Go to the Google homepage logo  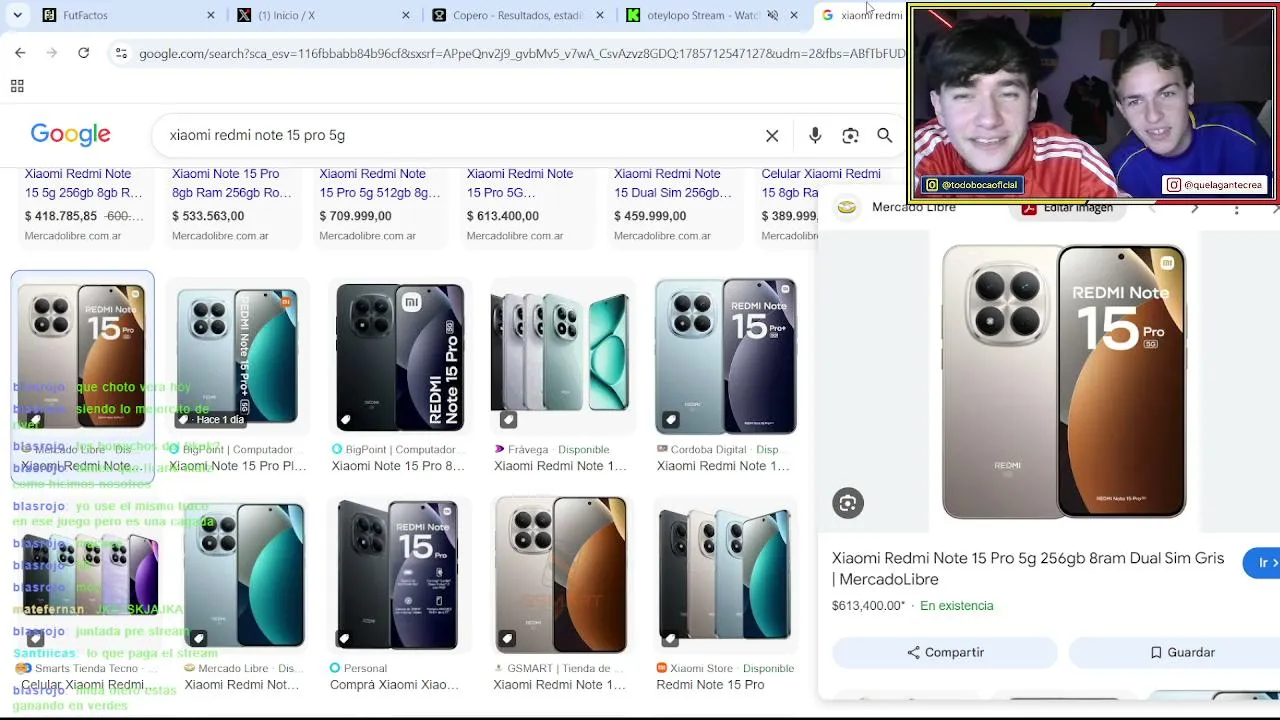click(70, 135)
